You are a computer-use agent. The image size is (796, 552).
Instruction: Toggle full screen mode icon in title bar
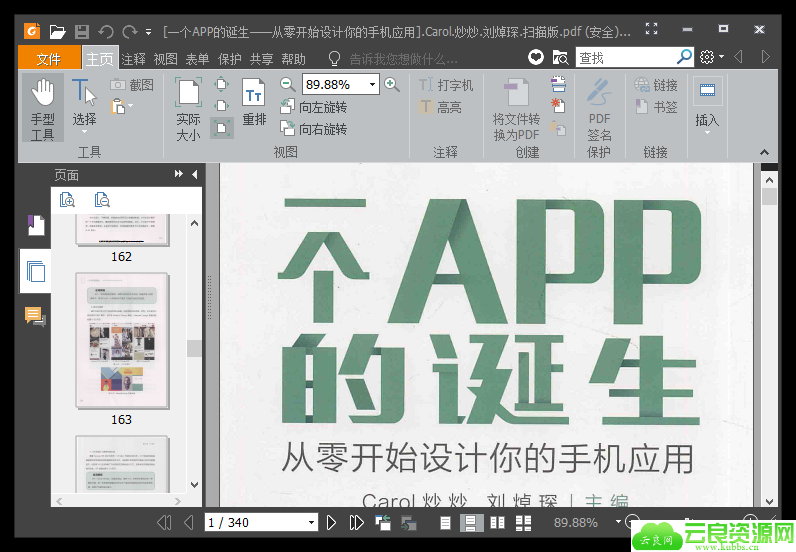tap(651, 29)
